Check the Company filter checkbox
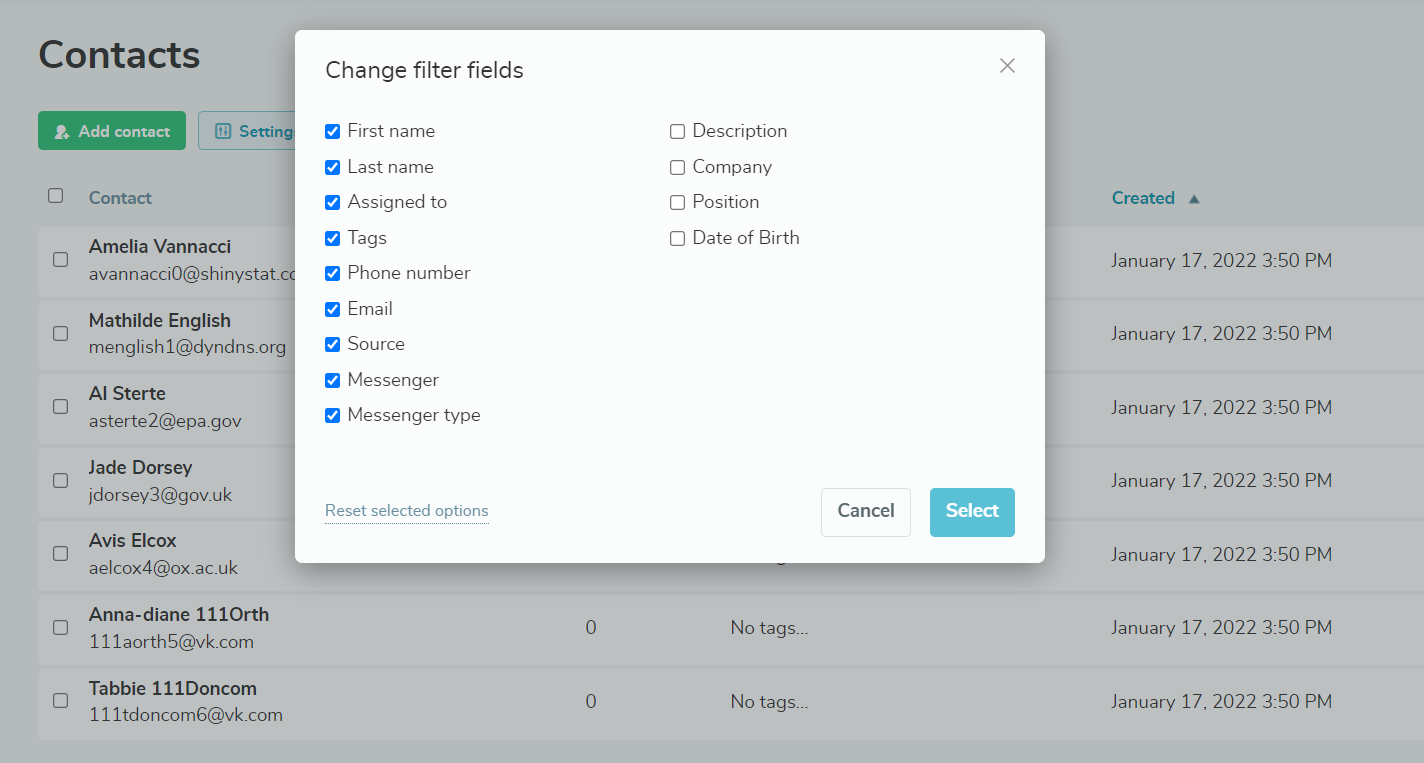1424x763 pixels. pos(678,167)
